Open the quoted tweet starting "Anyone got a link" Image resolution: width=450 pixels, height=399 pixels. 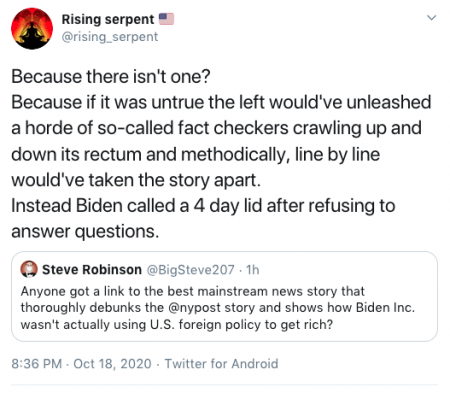pos(224,296)
